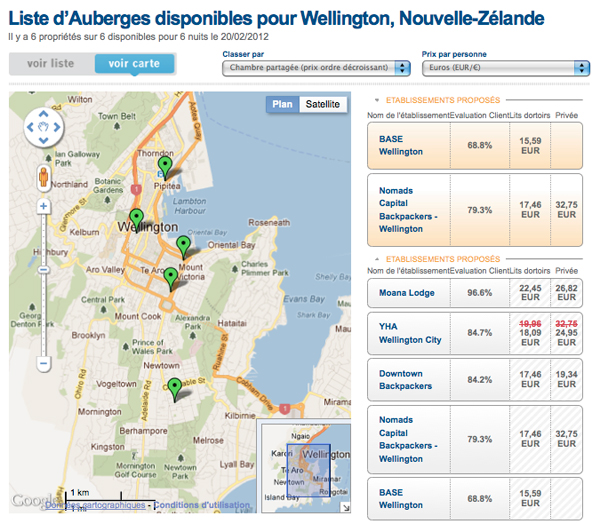Click the green marker near Oriental Bay
The height and width of the screenshot is (524, 600).
pyautogui.click(x=183, y=244)
